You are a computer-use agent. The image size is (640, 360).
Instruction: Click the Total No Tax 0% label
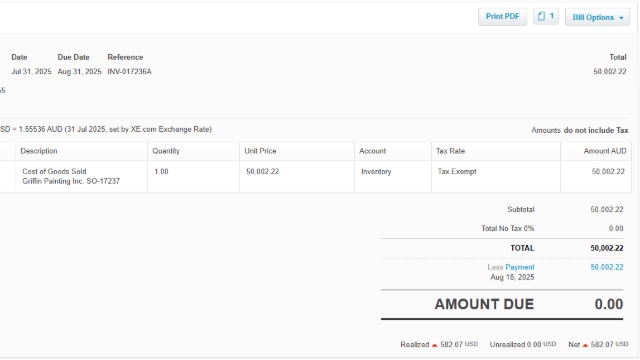click(507, 228)
